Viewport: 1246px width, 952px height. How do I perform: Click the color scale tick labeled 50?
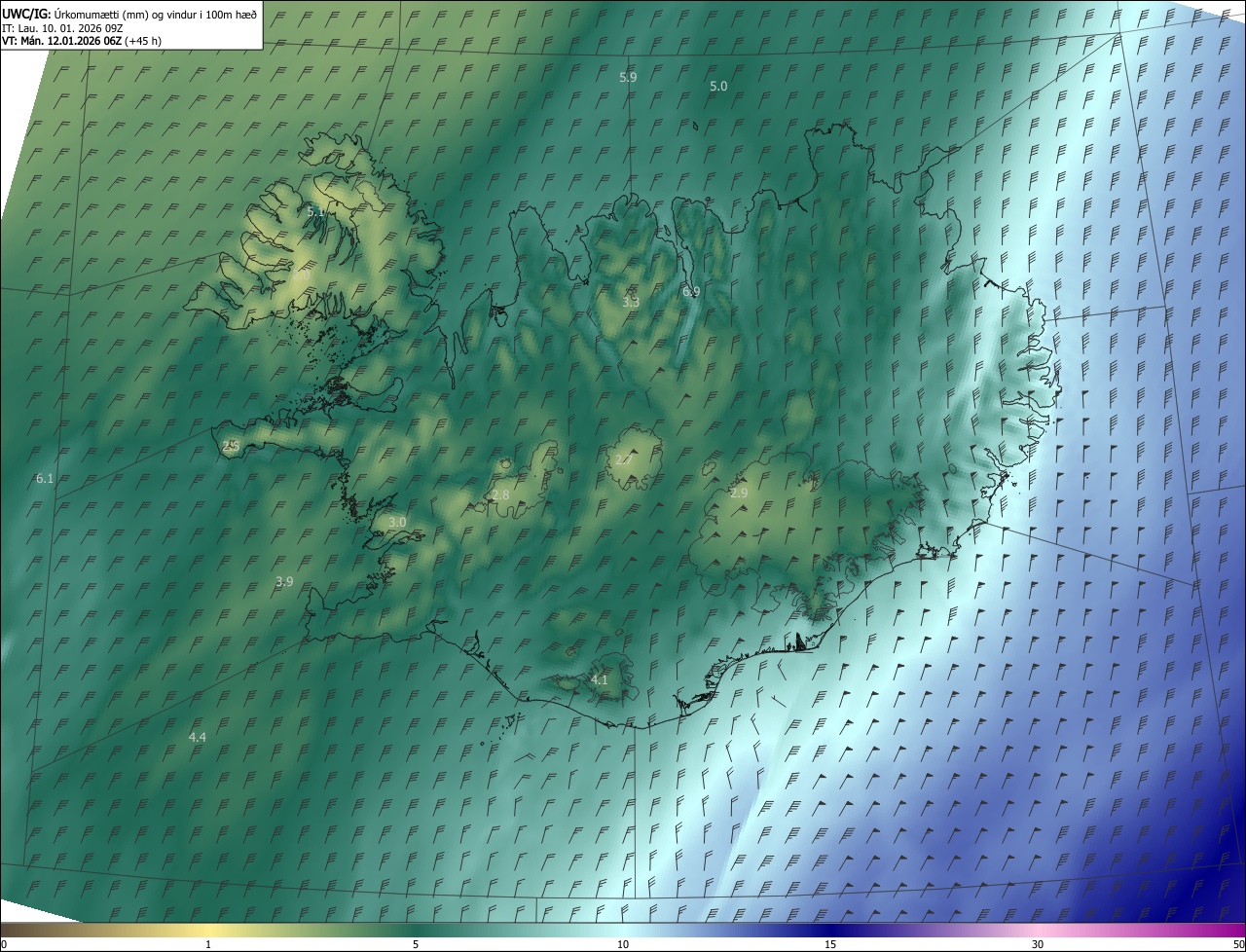point(1238,944)
